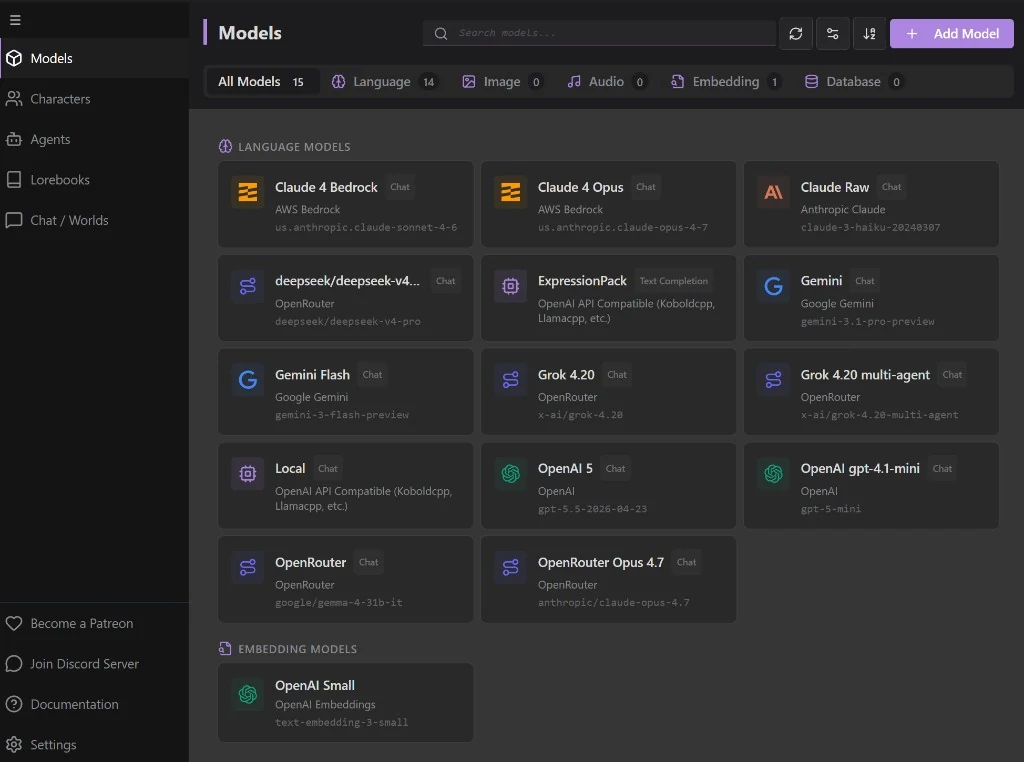Click the Join Discord Server link
Screen dimensions: 1024x762
point(95,664)
